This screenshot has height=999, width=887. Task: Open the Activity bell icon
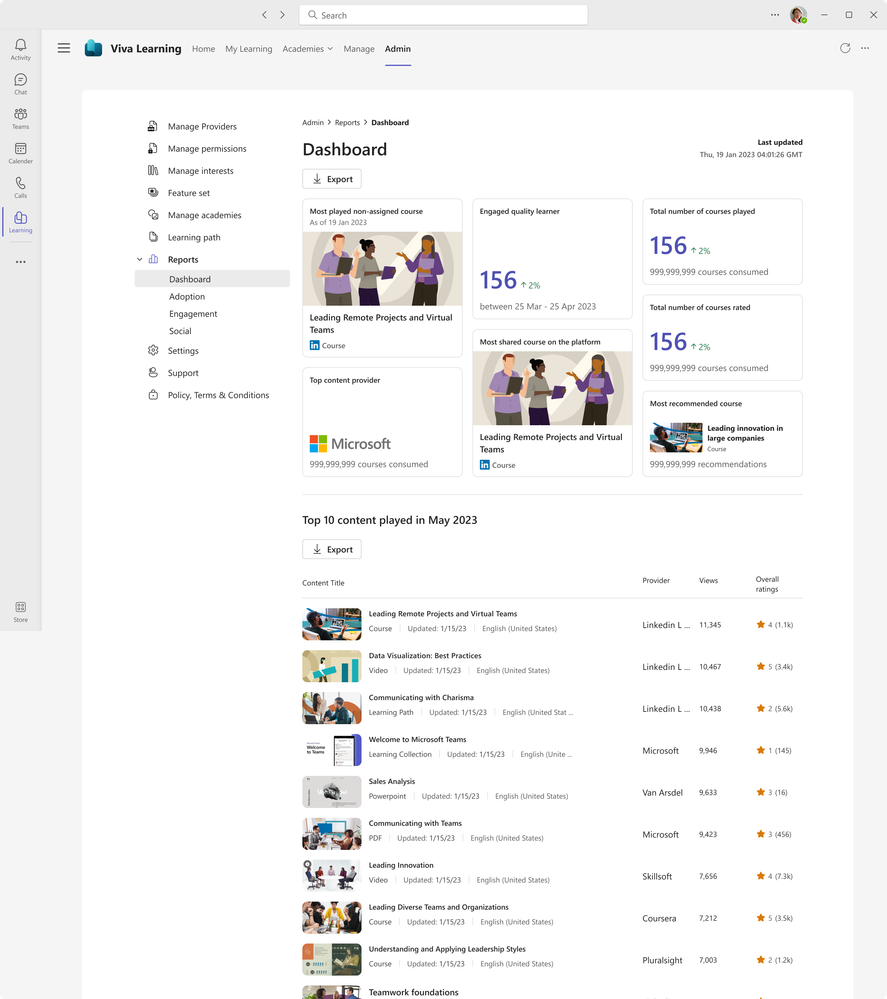coord(20,45)
